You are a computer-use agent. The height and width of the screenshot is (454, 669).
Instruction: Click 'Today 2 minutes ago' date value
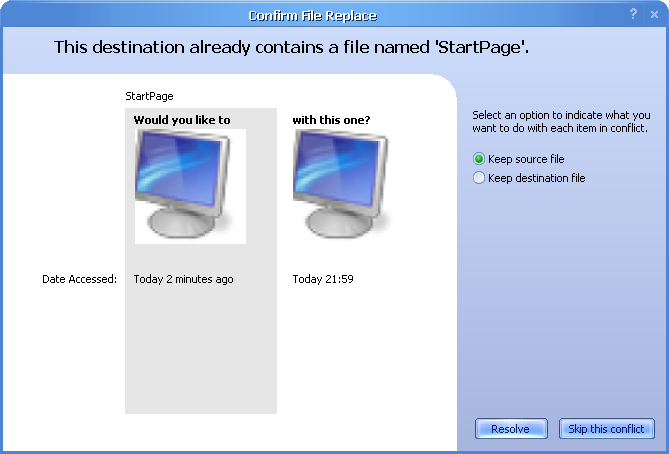coord(183,279)
